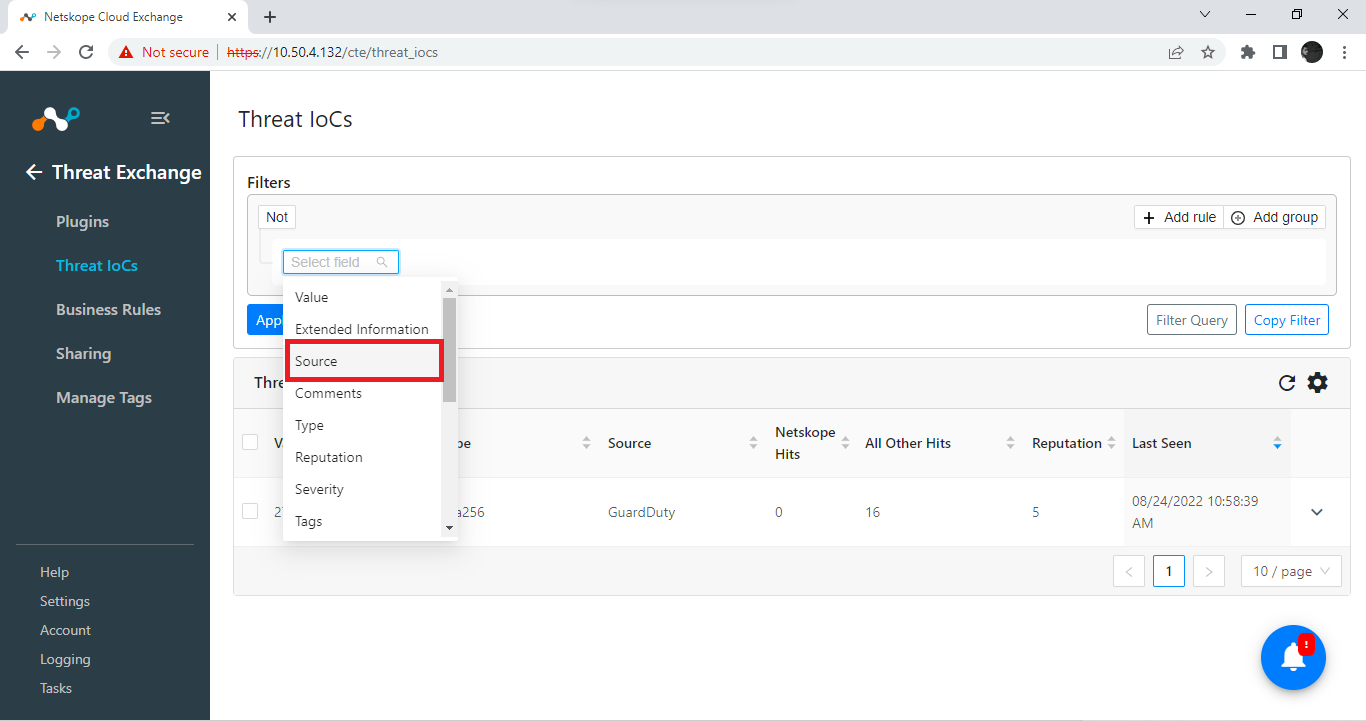Open Chrome three-dot menu

1344,52
